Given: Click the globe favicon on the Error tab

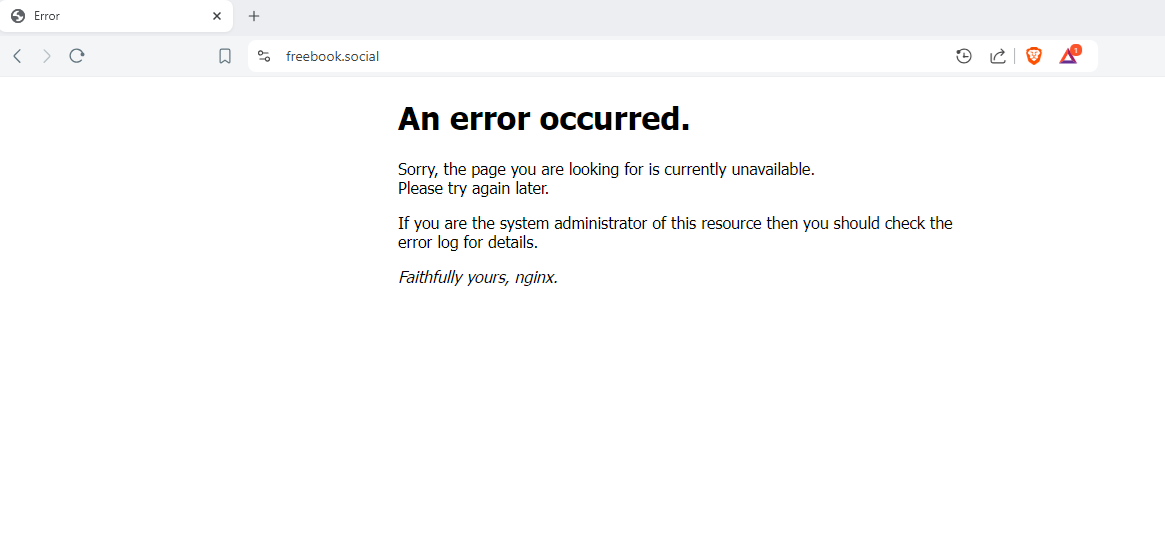Looking at the screenshot, I should tap(19, 16).
